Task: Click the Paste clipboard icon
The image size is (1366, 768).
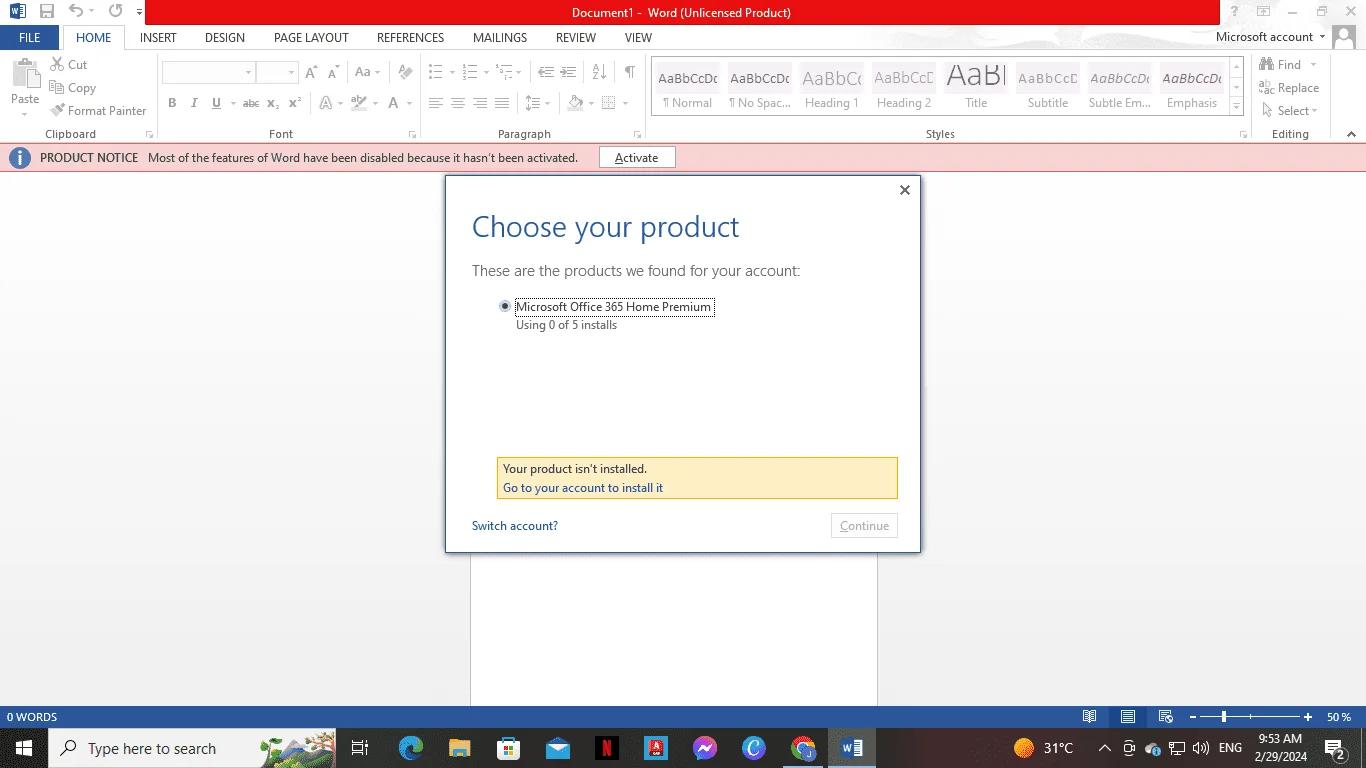Action: click(x=25, y=75)
